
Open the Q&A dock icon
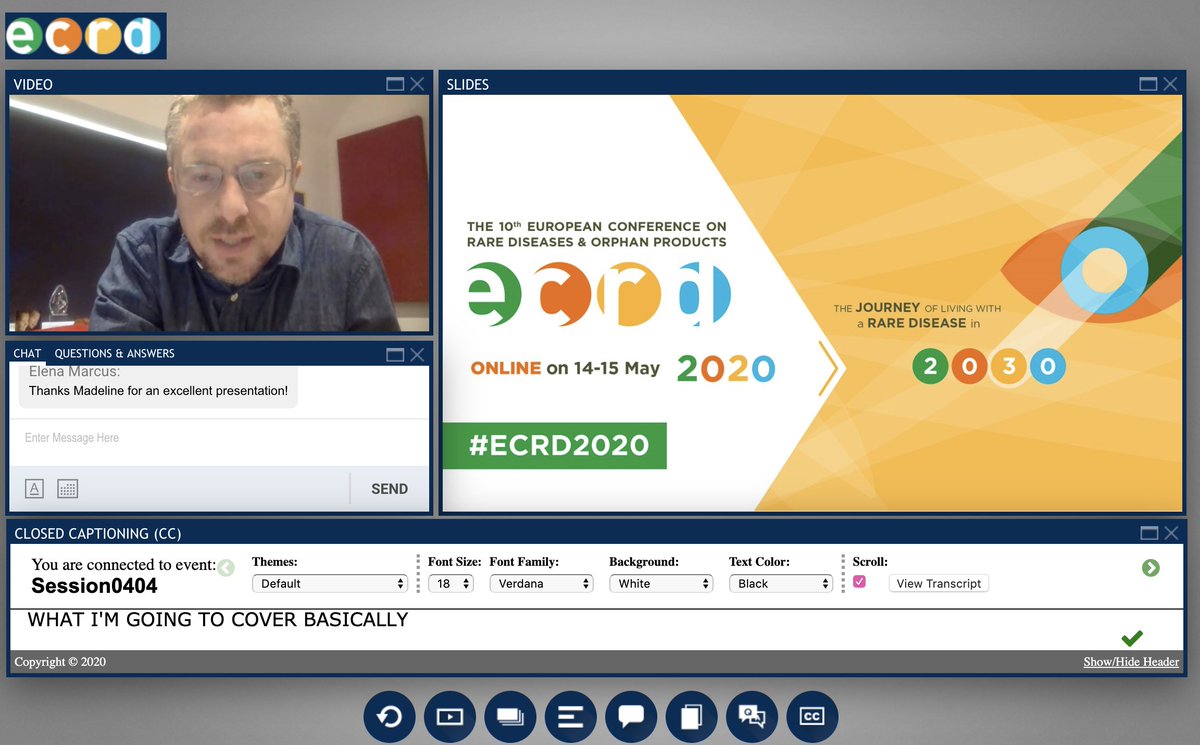click(752, 716)
